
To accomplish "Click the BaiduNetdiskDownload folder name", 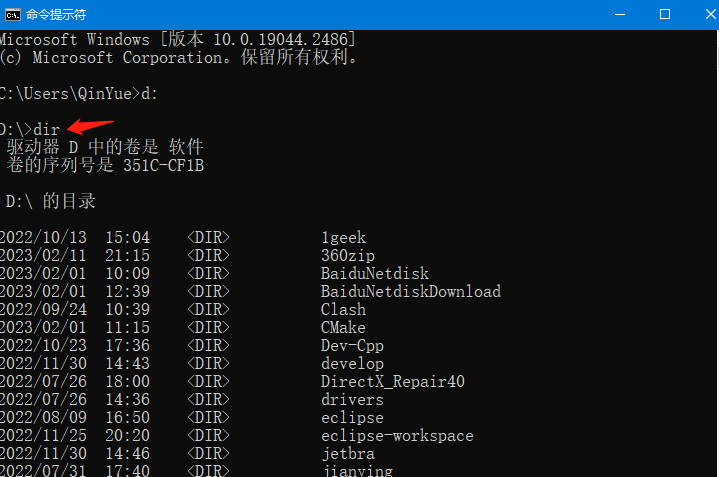I will tap(411, 292).
